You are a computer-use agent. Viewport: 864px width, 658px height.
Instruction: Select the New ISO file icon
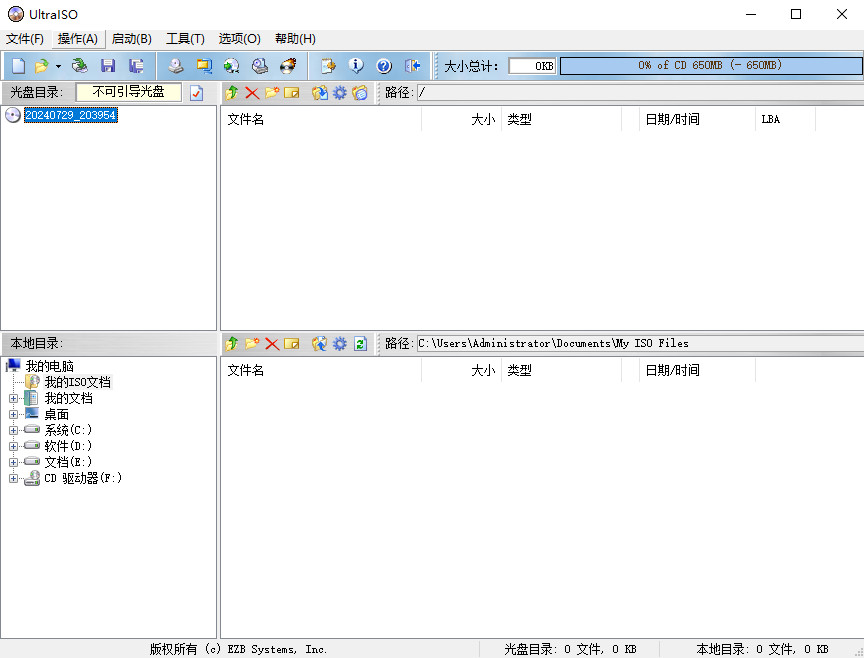click(17, 65)
